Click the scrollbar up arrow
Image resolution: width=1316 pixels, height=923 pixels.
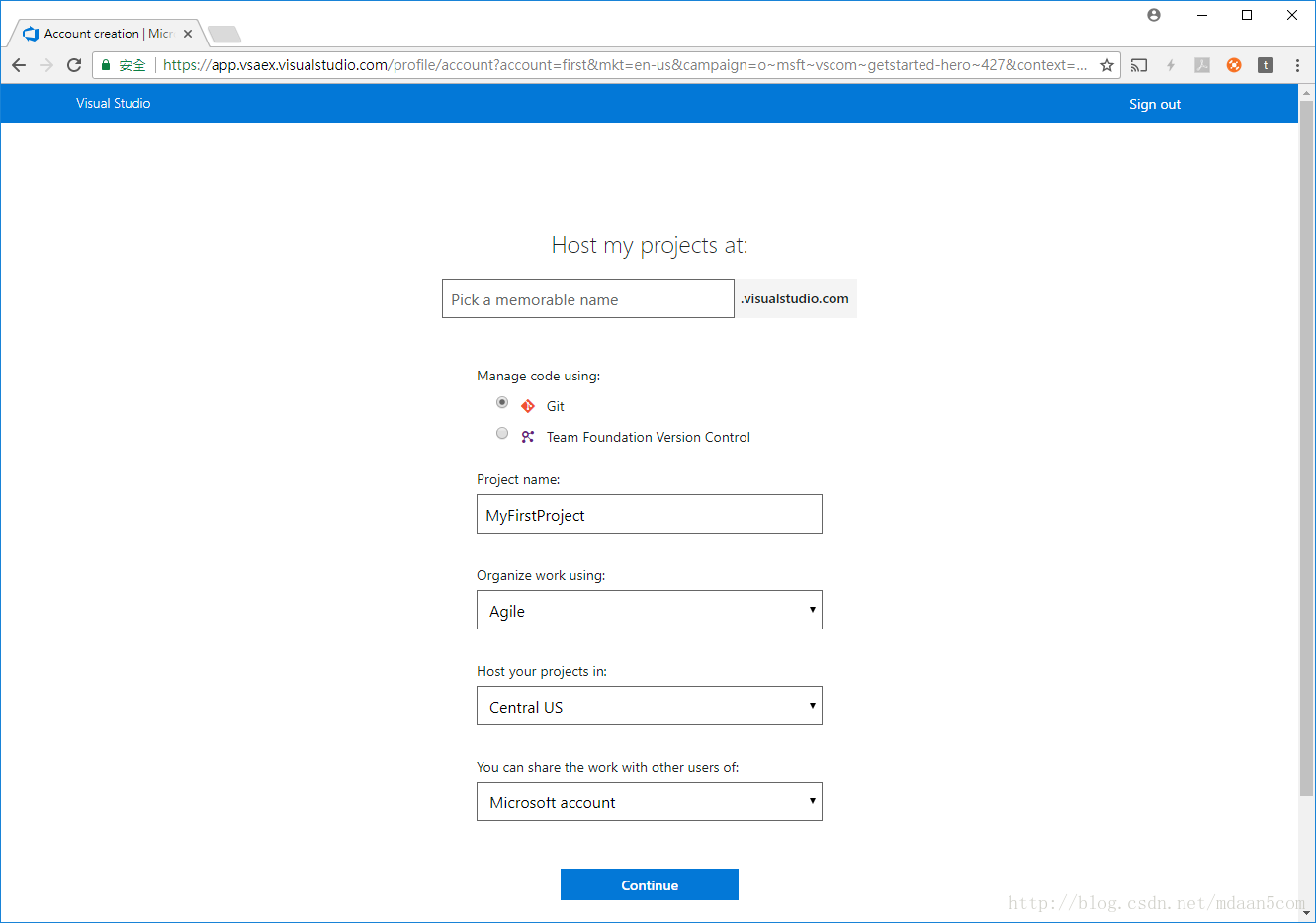[1307, 92]
